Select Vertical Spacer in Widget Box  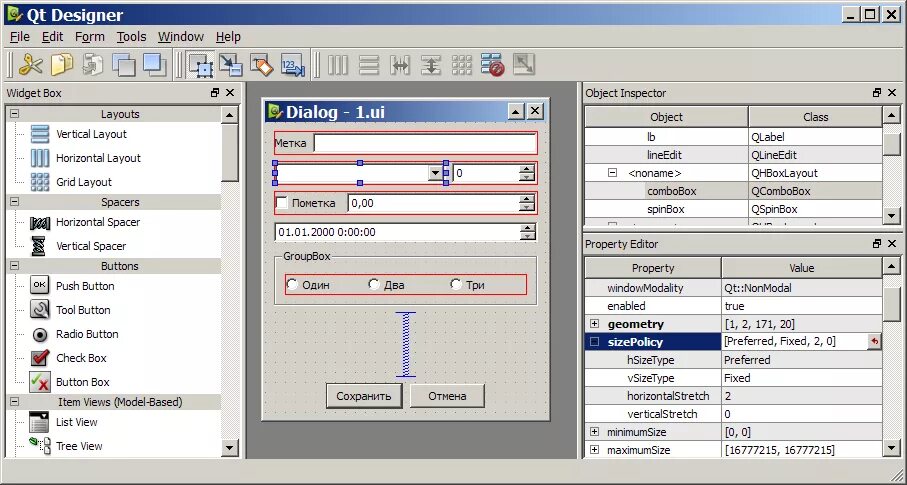[x=91, y=246]
